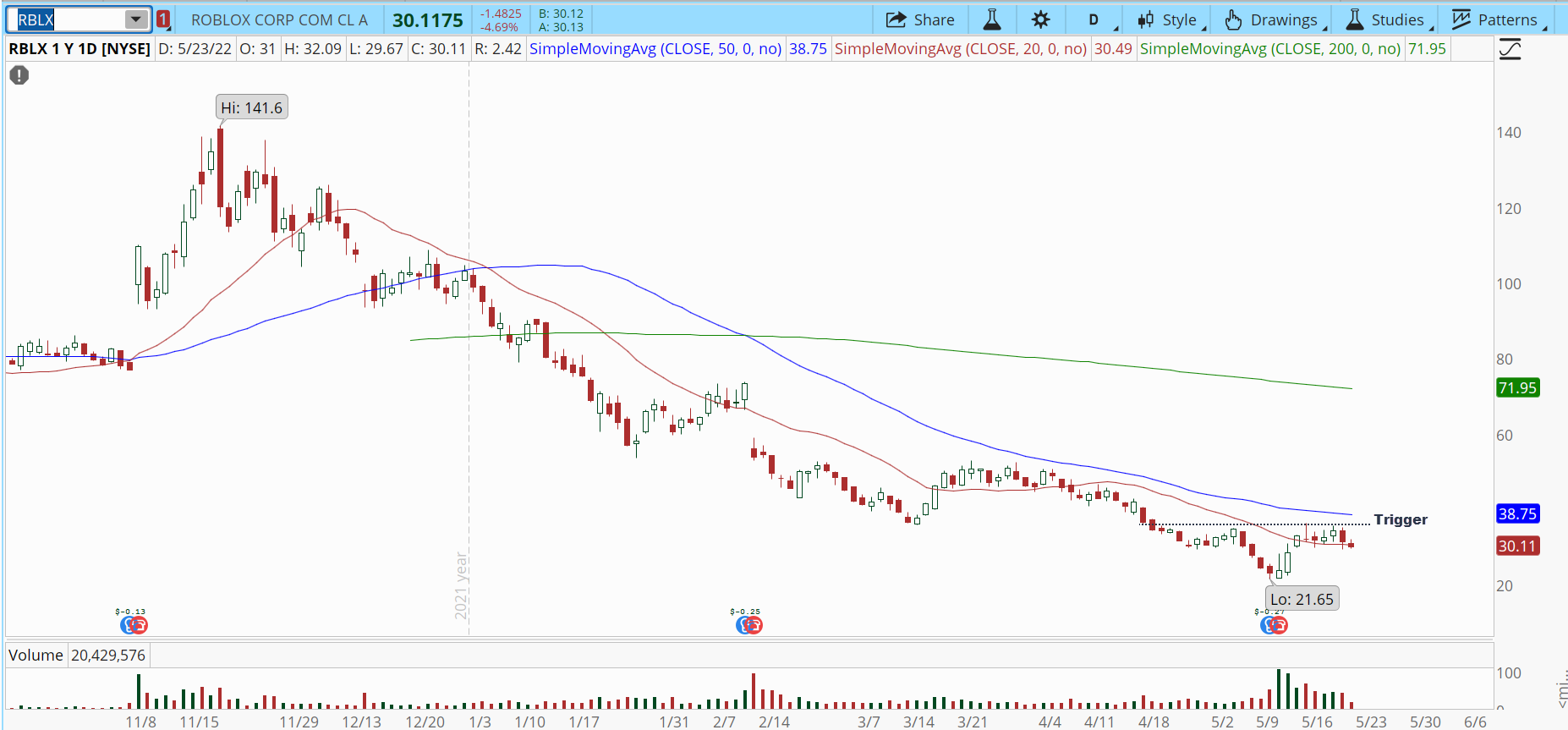
Task: Click the Lo: 21.65 price bubble
Action: 1302,599
